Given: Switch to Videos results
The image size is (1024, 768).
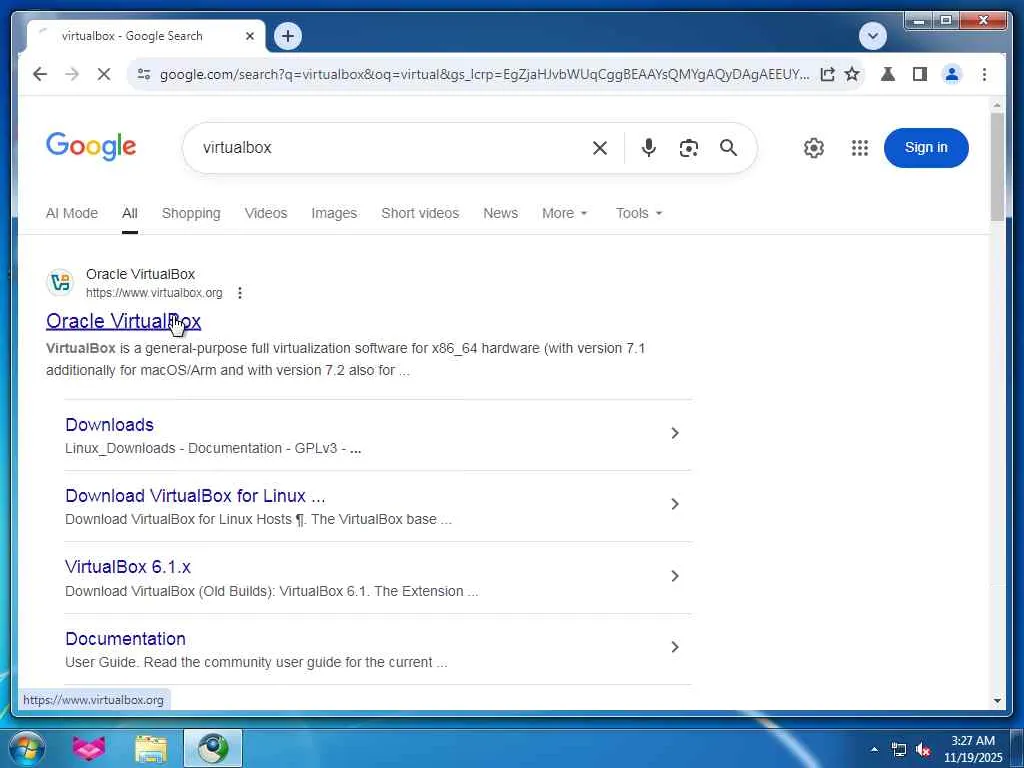Looking at the screenshot, I should coord(266,214).
